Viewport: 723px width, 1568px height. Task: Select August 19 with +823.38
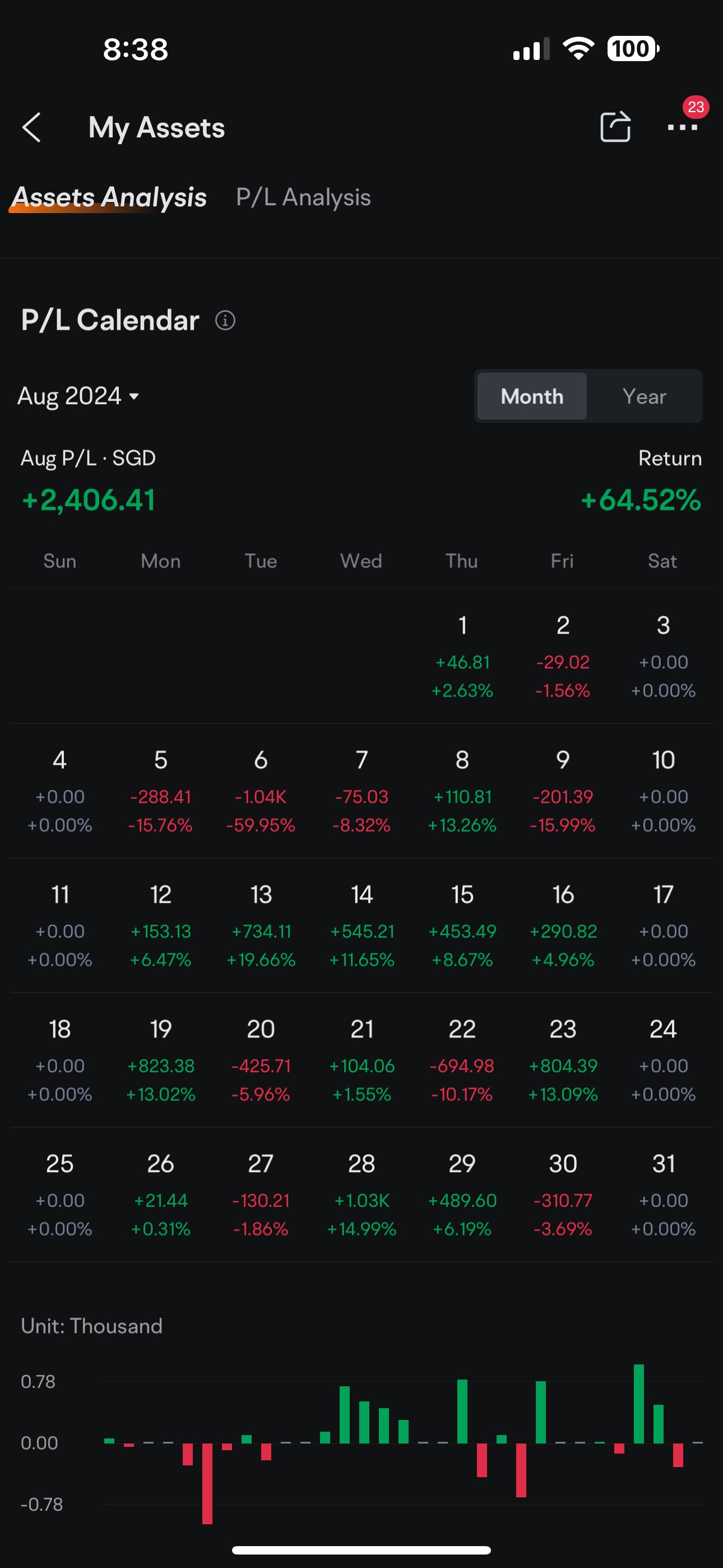(161, 1061)
